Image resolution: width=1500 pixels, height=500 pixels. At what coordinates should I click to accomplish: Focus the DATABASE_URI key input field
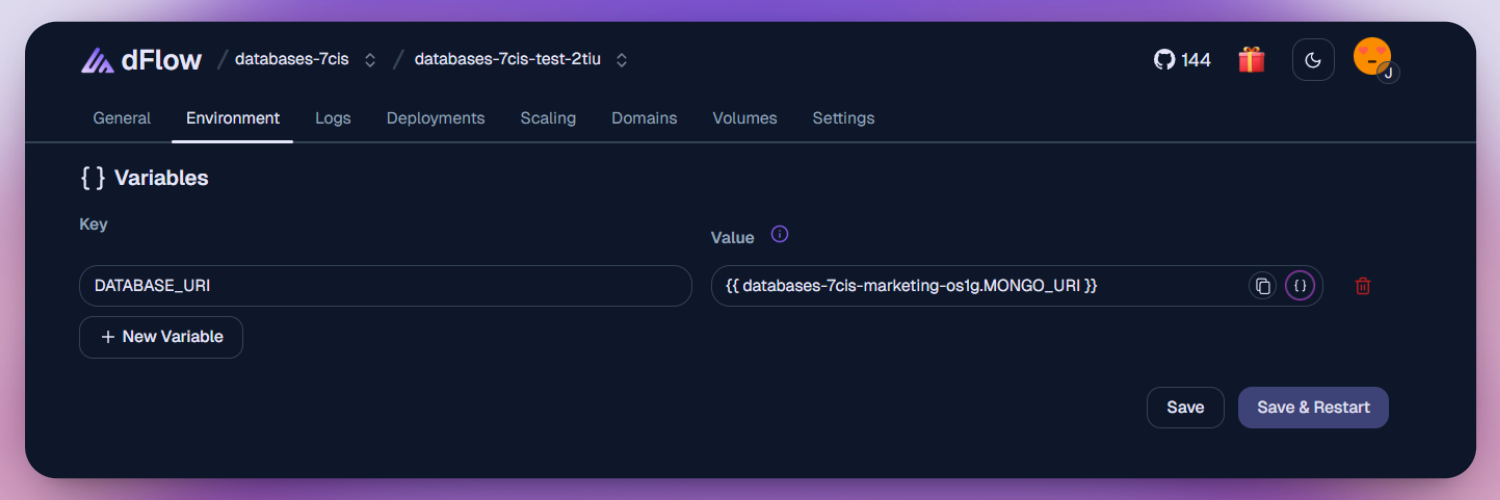pos(385,286)
